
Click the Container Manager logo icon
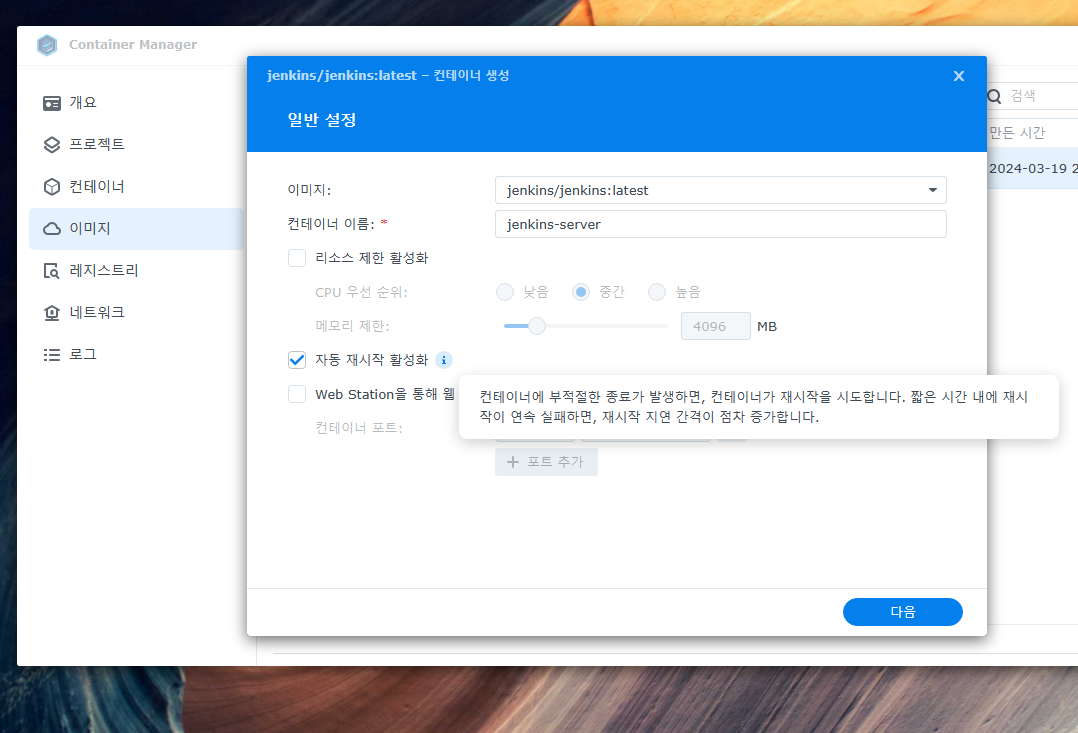point(47,45)
